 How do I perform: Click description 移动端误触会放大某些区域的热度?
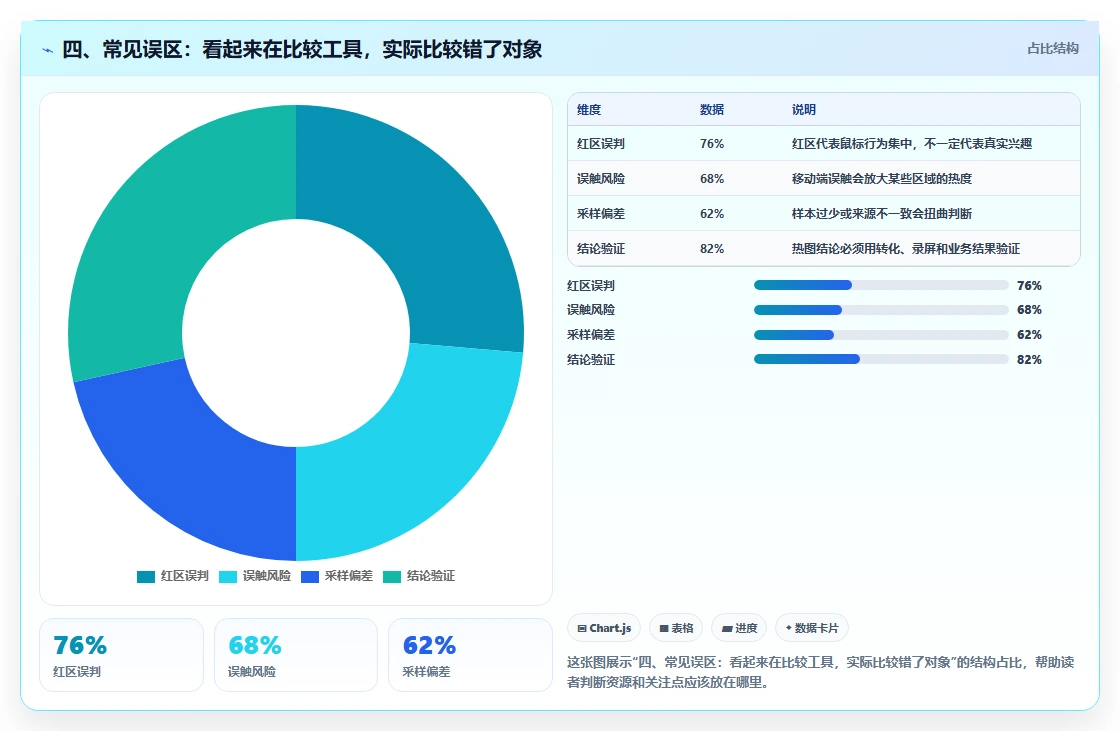coord(882,179)
